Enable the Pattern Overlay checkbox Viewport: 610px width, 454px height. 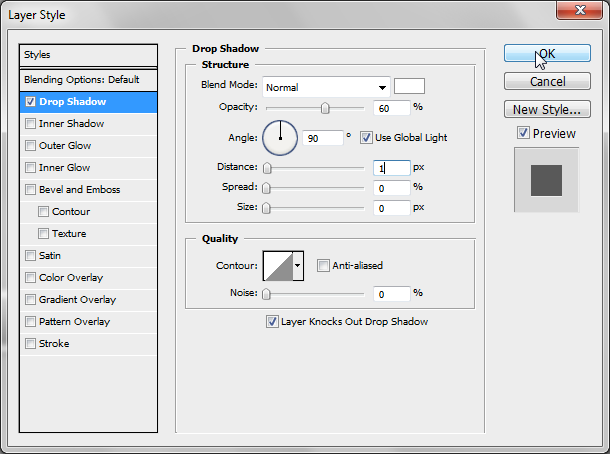pos(30,322)
